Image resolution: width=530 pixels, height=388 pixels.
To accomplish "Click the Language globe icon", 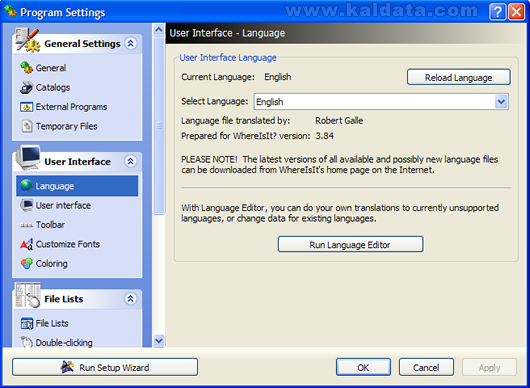I will (x=26, y=186).
